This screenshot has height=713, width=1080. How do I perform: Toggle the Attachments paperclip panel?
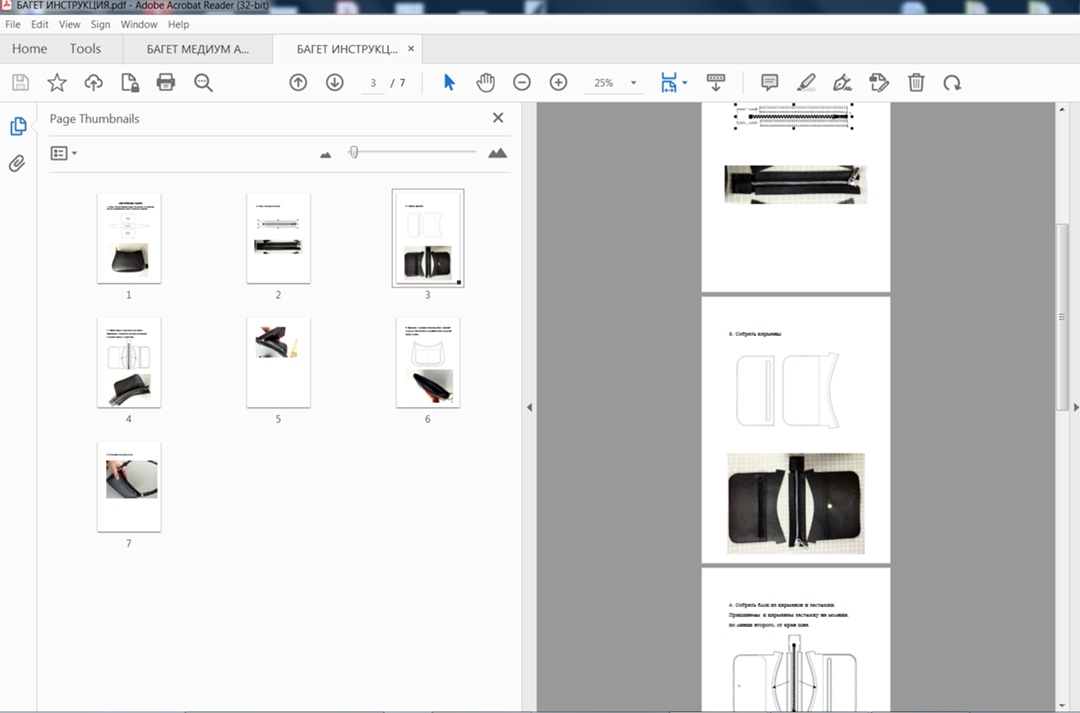(17, 164)
